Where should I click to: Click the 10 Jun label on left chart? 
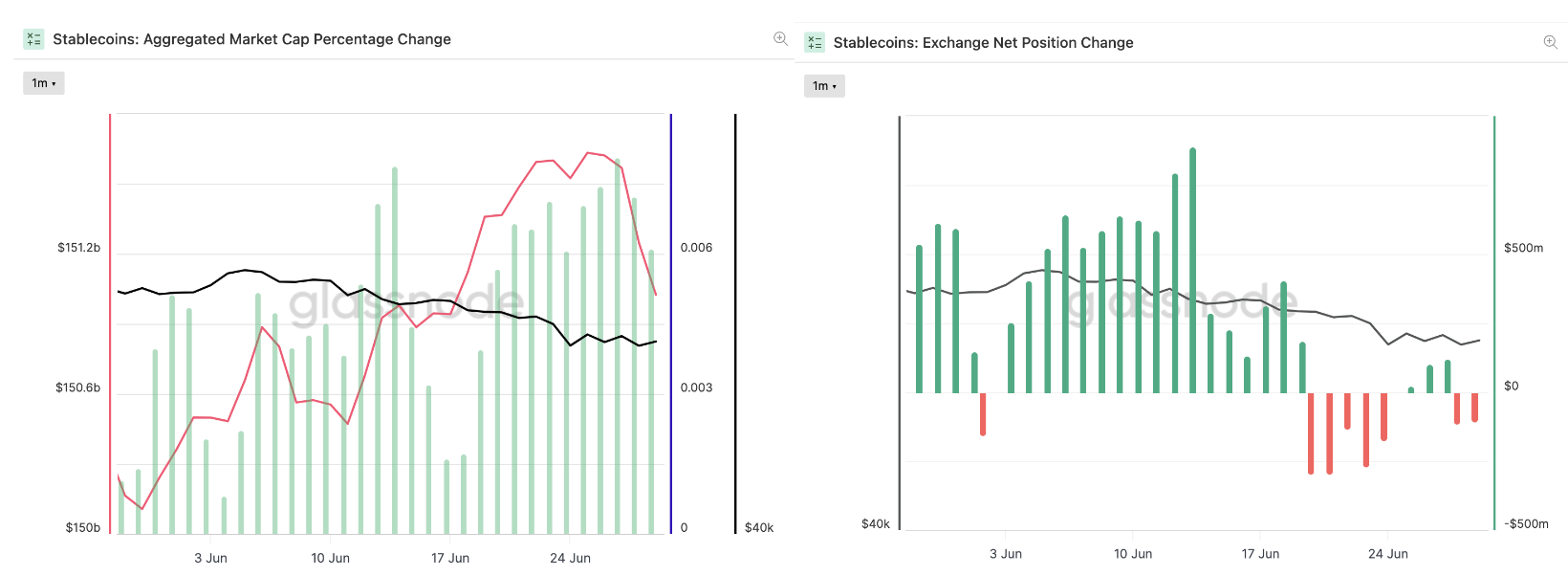330,558
